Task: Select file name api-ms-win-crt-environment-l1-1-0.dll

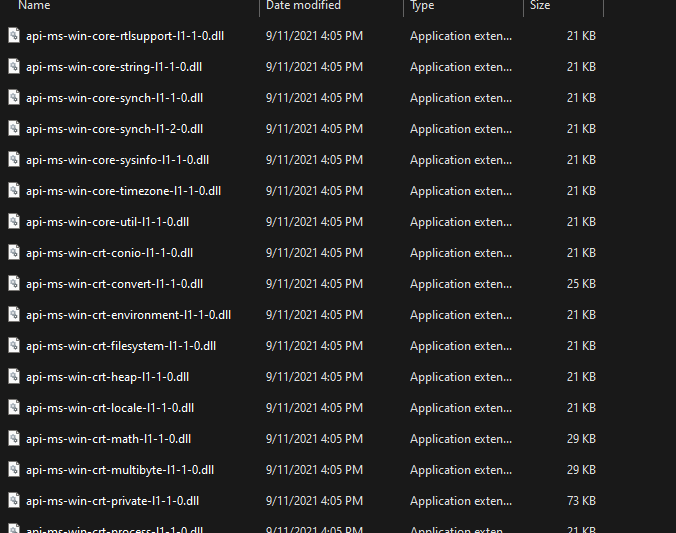Action: (x=128, y=315)
